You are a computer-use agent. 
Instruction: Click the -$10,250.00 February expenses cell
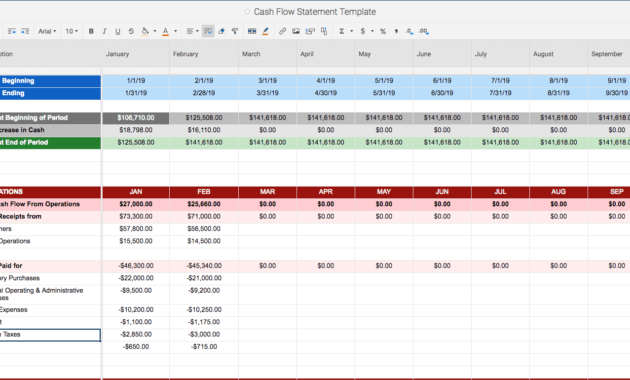[204, 310]
